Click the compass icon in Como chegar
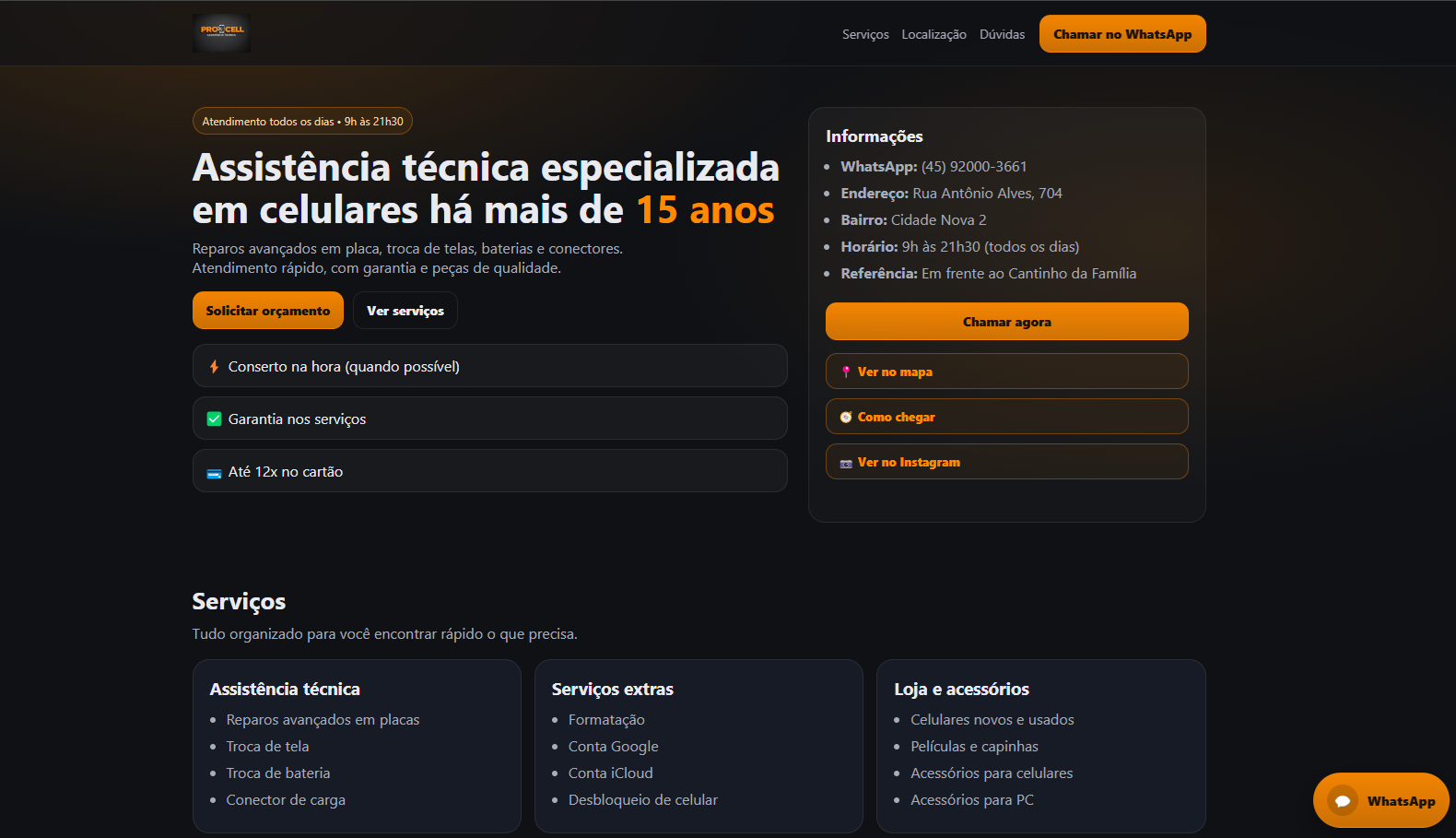Image resolution: width=1456 pixels, height=838 pixels. (846, 418)
